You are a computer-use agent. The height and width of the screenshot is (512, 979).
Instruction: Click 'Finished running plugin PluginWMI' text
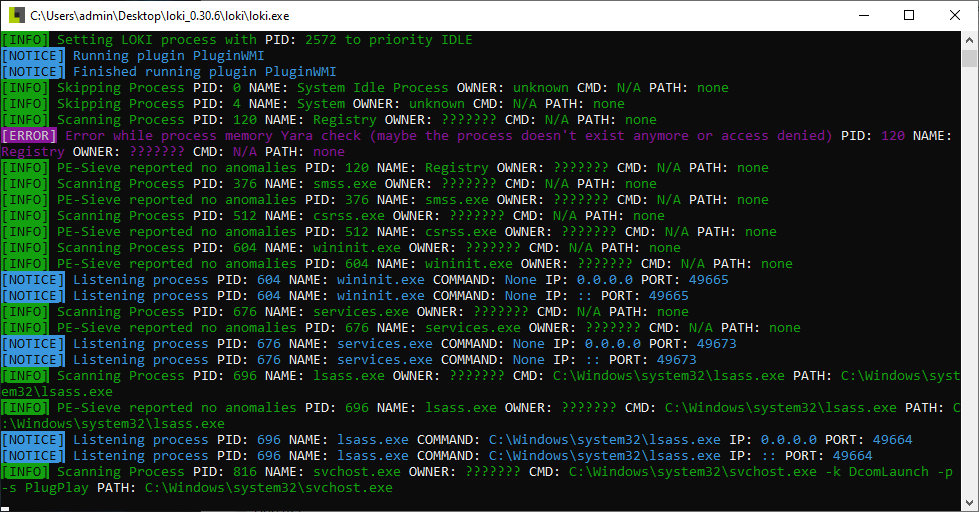click(205, 72)
